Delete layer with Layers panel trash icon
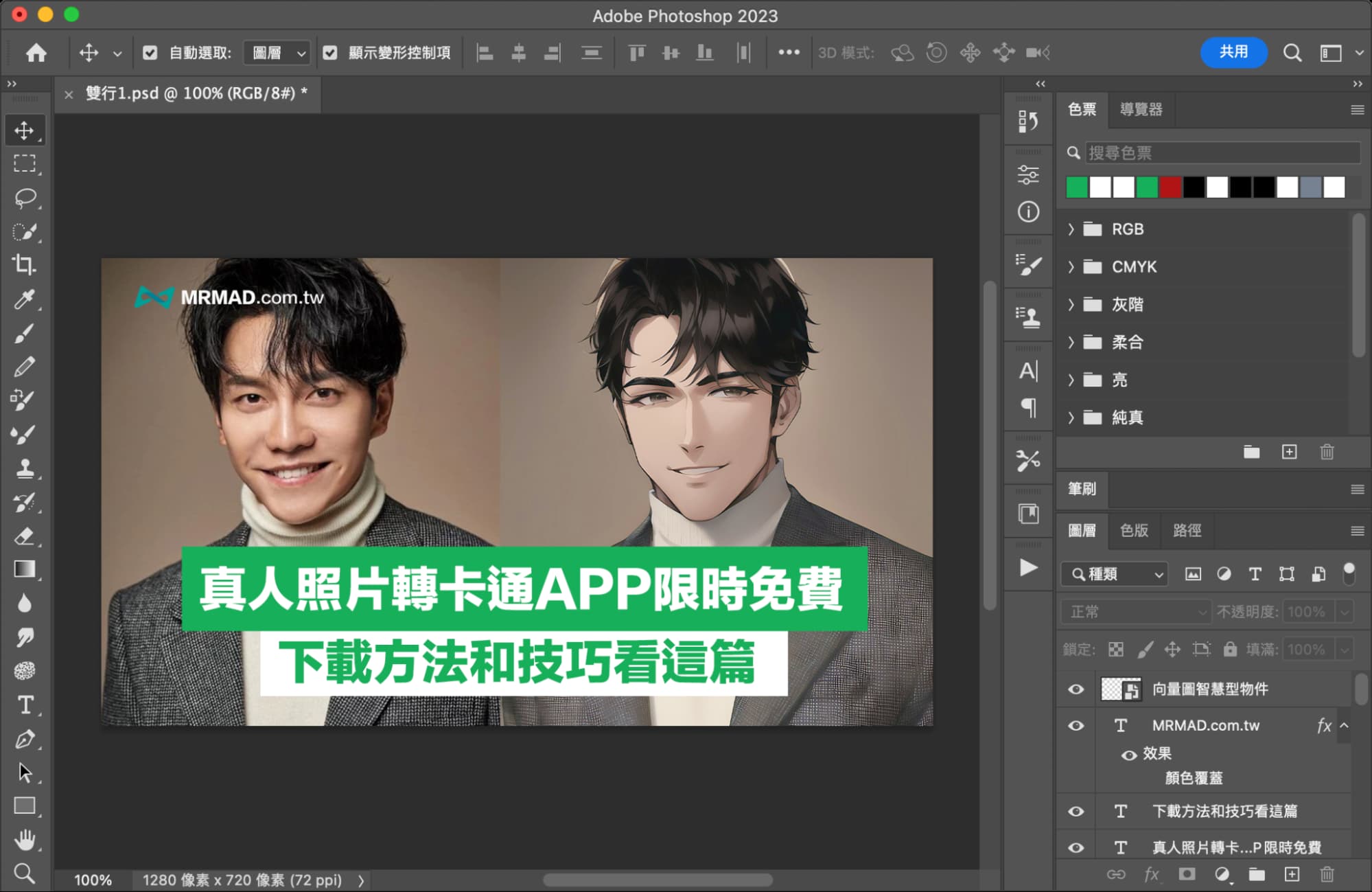The height and width of the screenshot is (892, 1372). pyautogui.click(x=1327, y=874)
